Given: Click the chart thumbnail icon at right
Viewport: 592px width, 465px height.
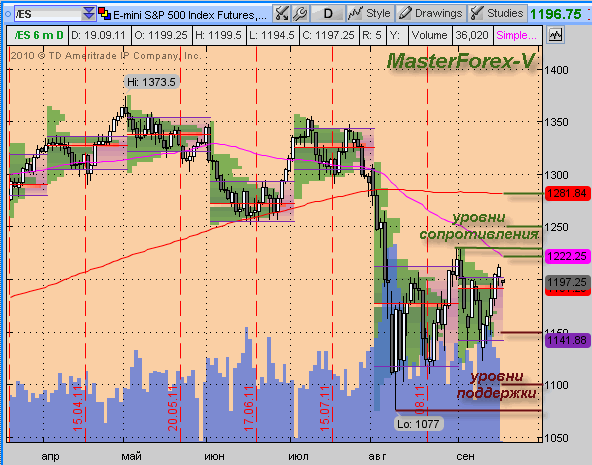Looking at the screenshot, I should click(x=555, y=35).
